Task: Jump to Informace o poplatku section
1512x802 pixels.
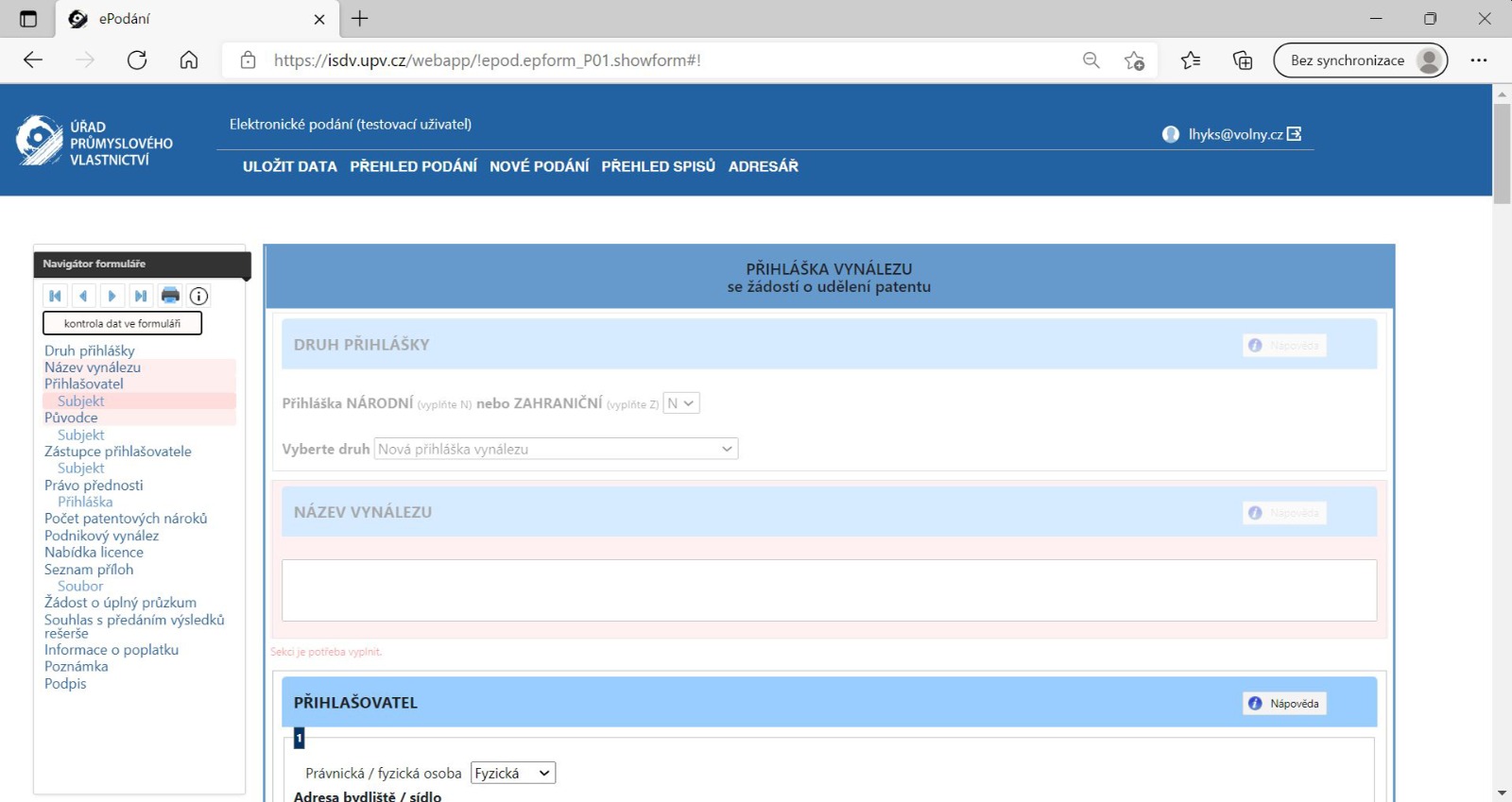Action: (x=112, y=650)
